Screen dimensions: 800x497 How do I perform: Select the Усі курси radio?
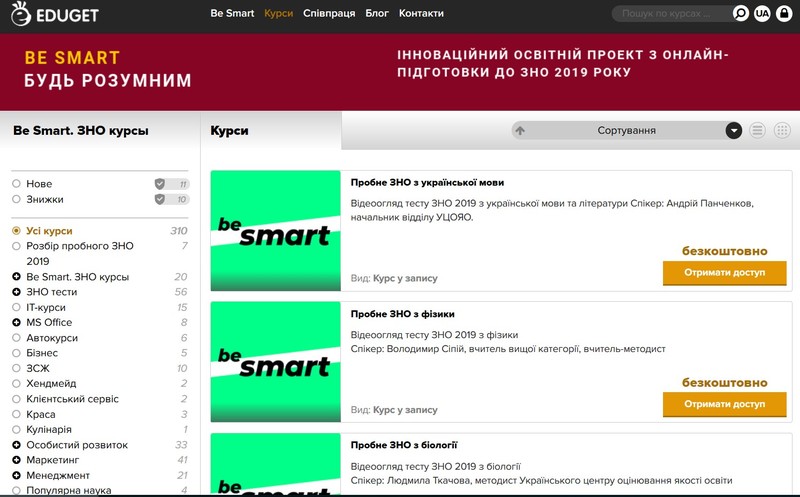point(16,231)
